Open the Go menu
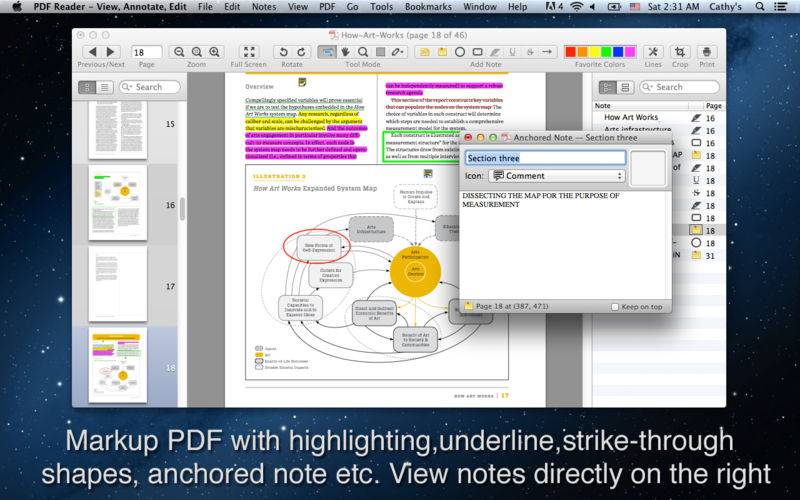This screenshot has height=500, width=800. tap(352, 7)
